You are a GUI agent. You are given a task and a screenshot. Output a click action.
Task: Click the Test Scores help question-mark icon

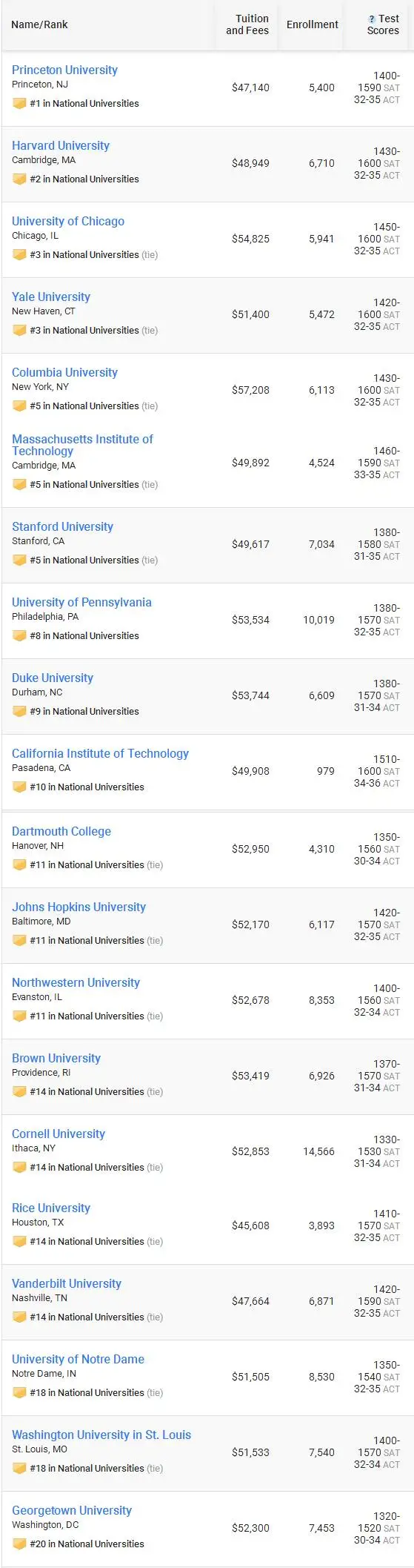372,19
